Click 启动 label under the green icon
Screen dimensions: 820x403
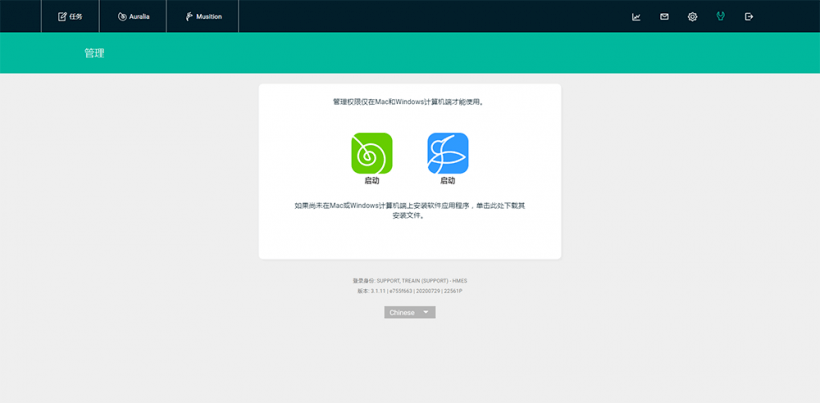[x=372, y=181]
